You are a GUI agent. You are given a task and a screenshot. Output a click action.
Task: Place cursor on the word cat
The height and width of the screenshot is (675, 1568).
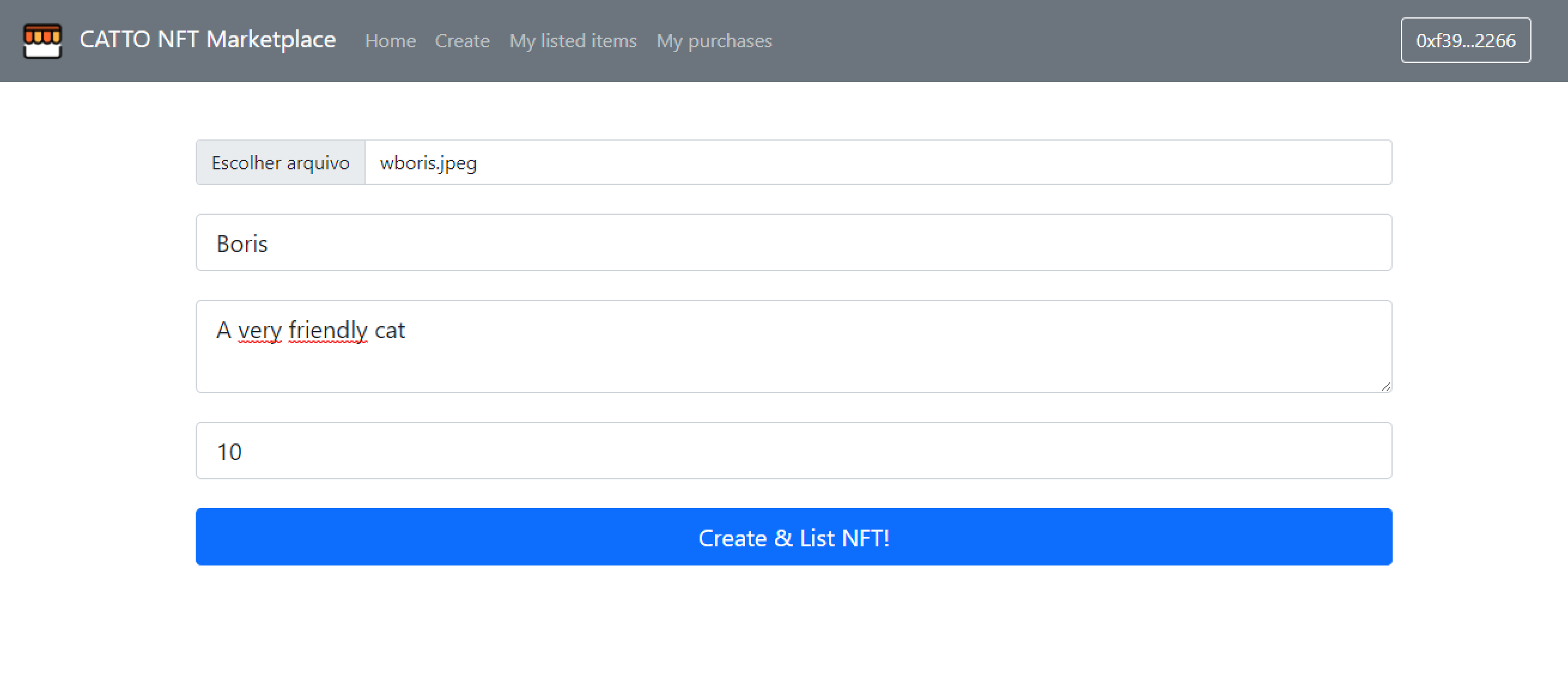(x=390, y=330)
